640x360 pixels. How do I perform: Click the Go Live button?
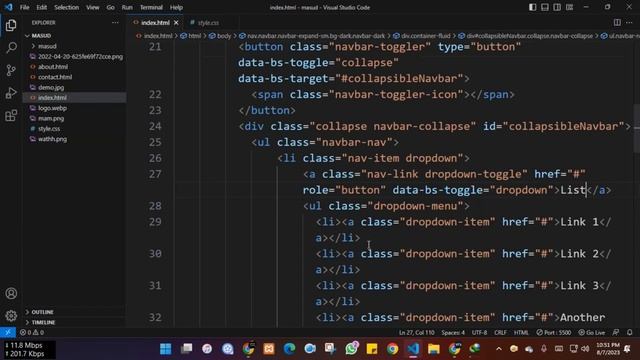click(591, 332)
